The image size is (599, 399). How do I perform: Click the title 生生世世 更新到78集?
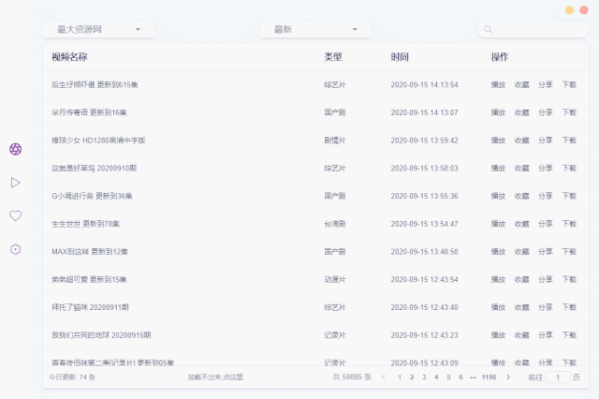86,224
